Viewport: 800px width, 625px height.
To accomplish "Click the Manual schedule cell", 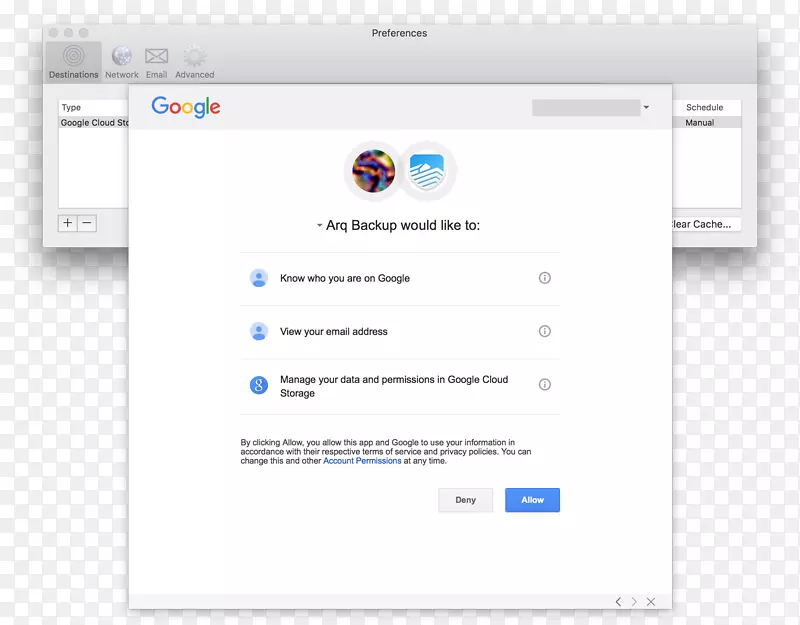I will (x=699, y=122).
